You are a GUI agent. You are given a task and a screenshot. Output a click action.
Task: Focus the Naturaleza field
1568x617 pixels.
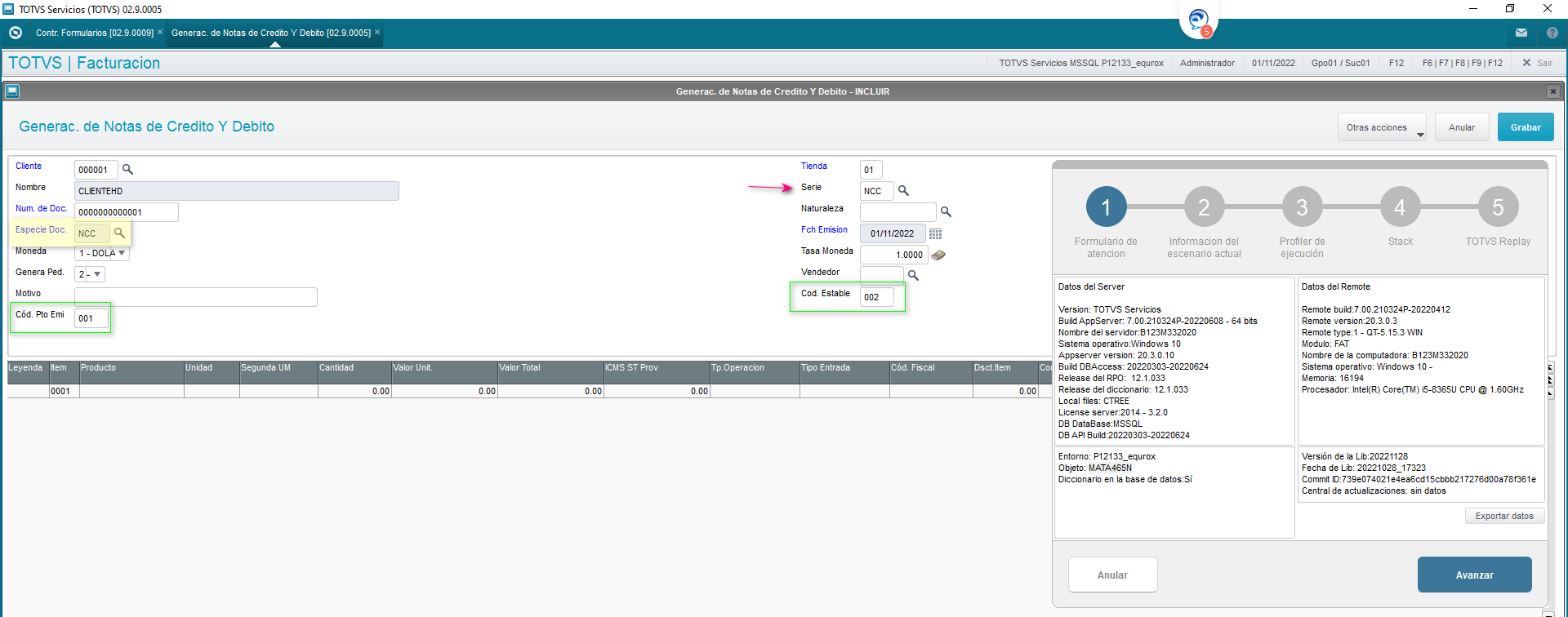pyautogui.click(x=898, y=212)
